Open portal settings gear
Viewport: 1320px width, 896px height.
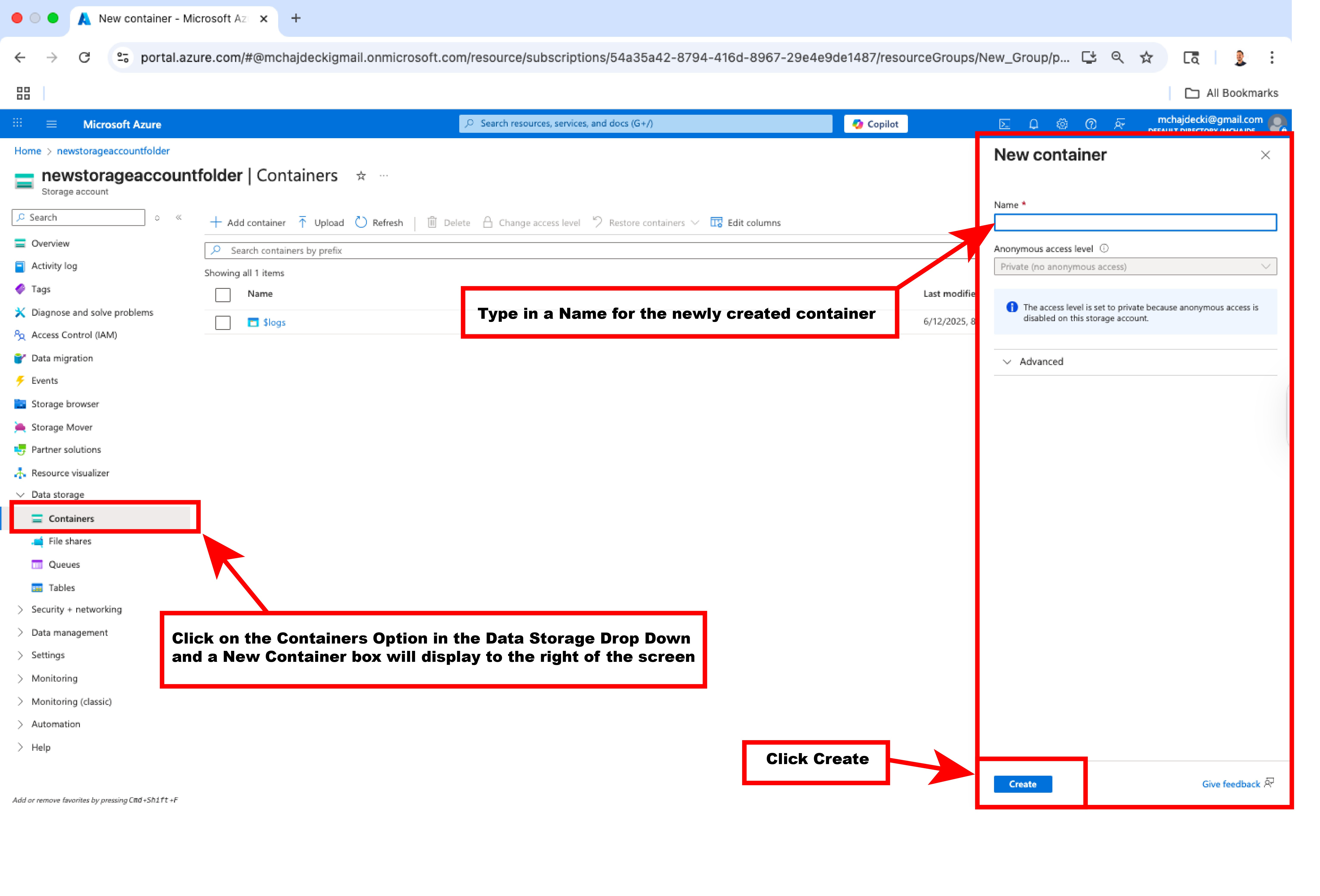click(1062, 124)
